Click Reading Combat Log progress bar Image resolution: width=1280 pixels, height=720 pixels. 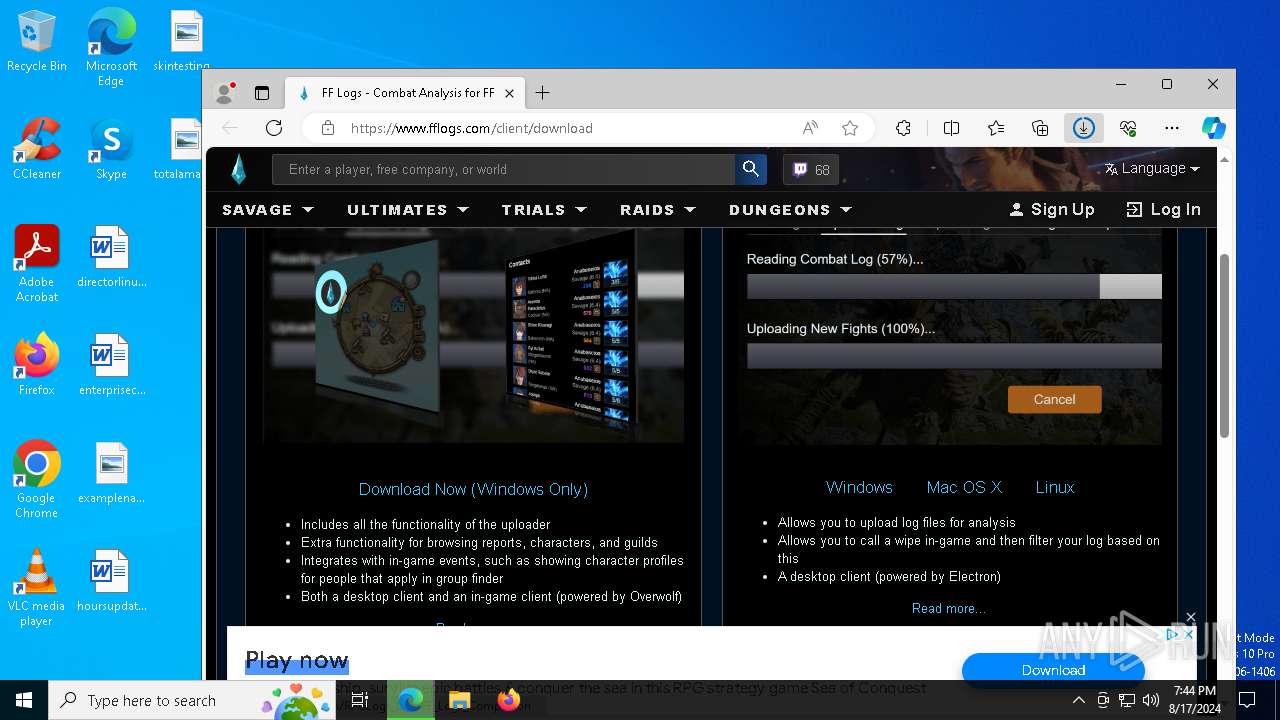click(x=954, y=286)
